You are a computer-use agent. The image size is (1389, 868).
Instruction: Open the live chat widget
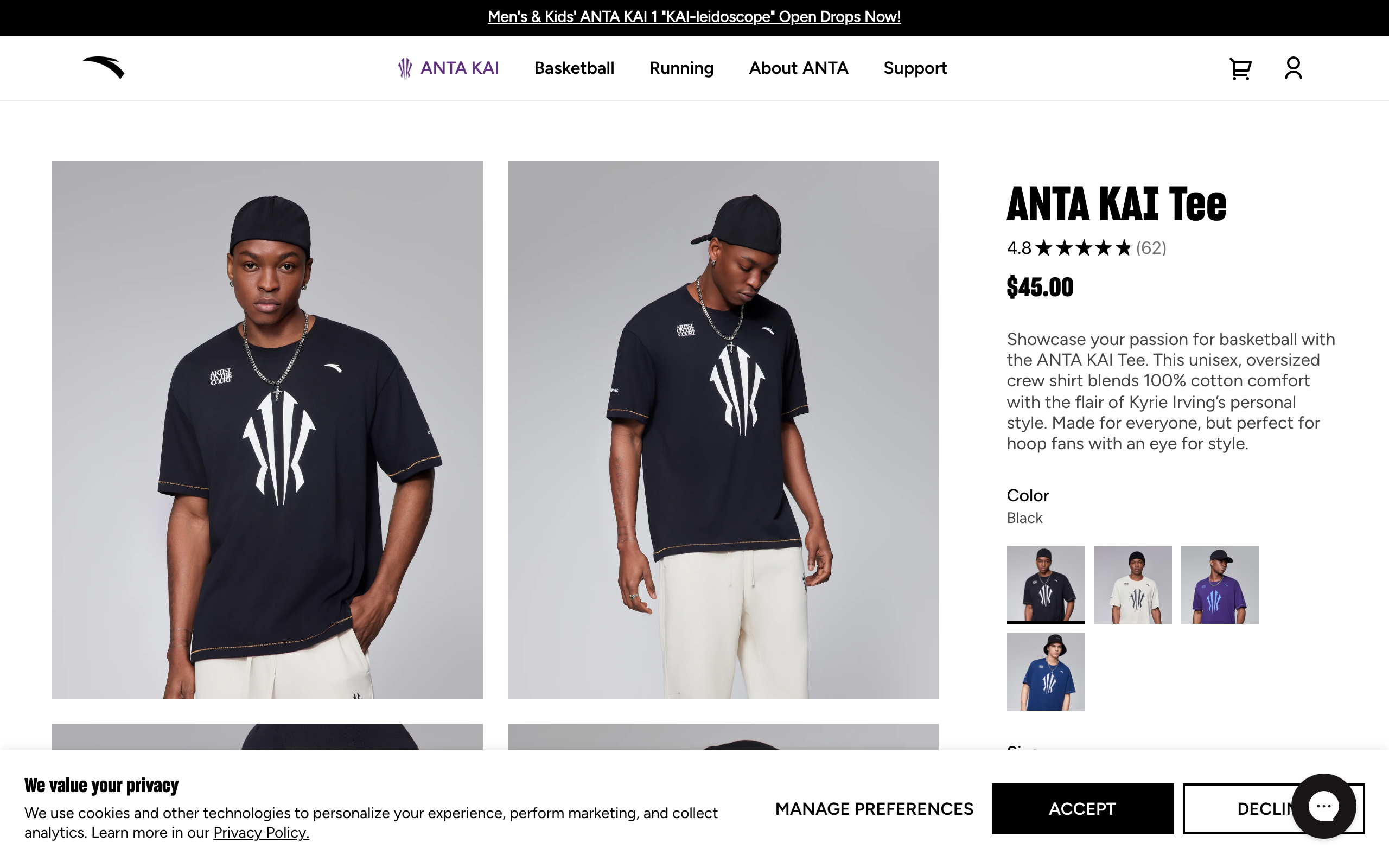(1324, 806)
